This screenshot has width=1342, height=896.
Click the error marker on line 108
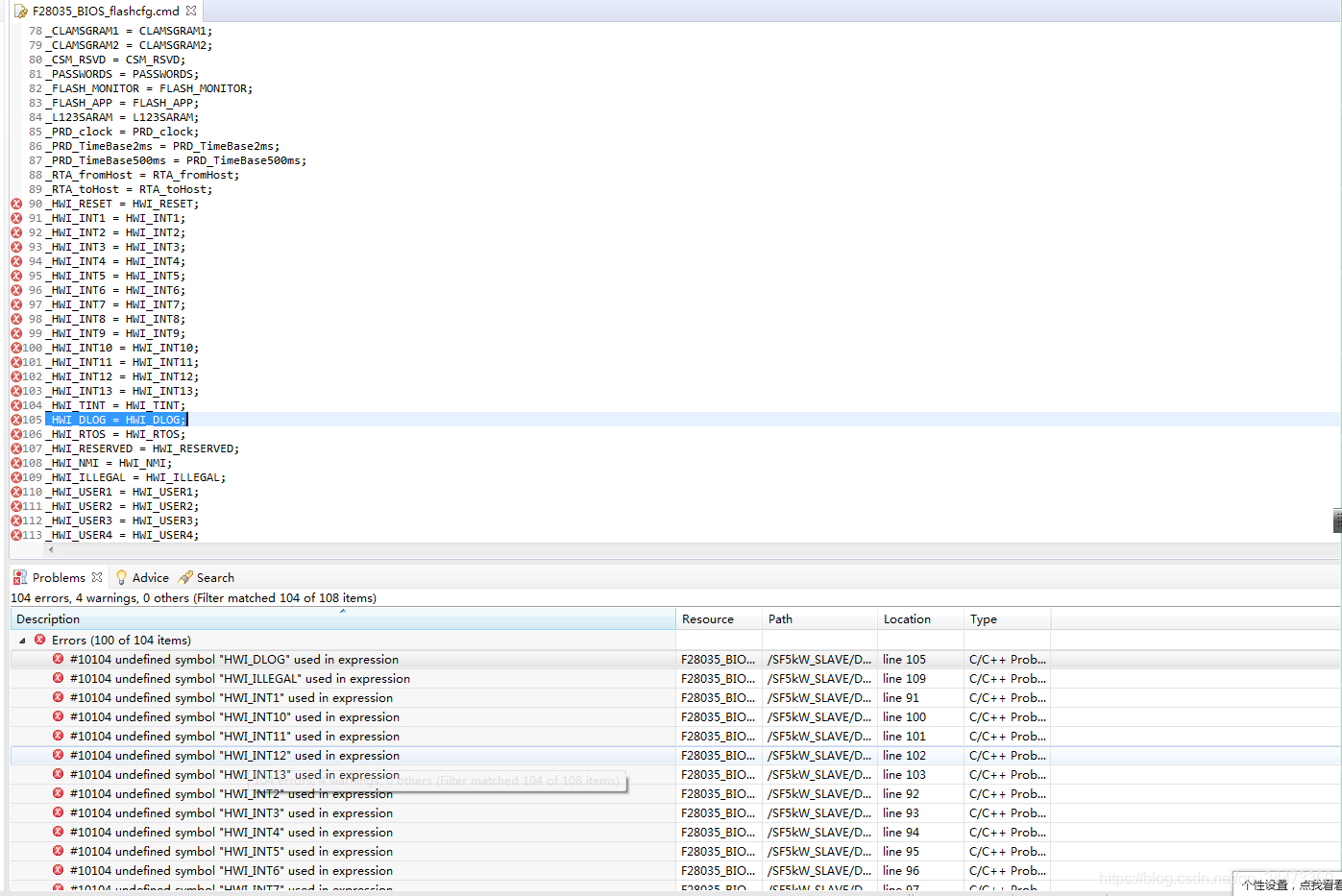tap(16, 463)
